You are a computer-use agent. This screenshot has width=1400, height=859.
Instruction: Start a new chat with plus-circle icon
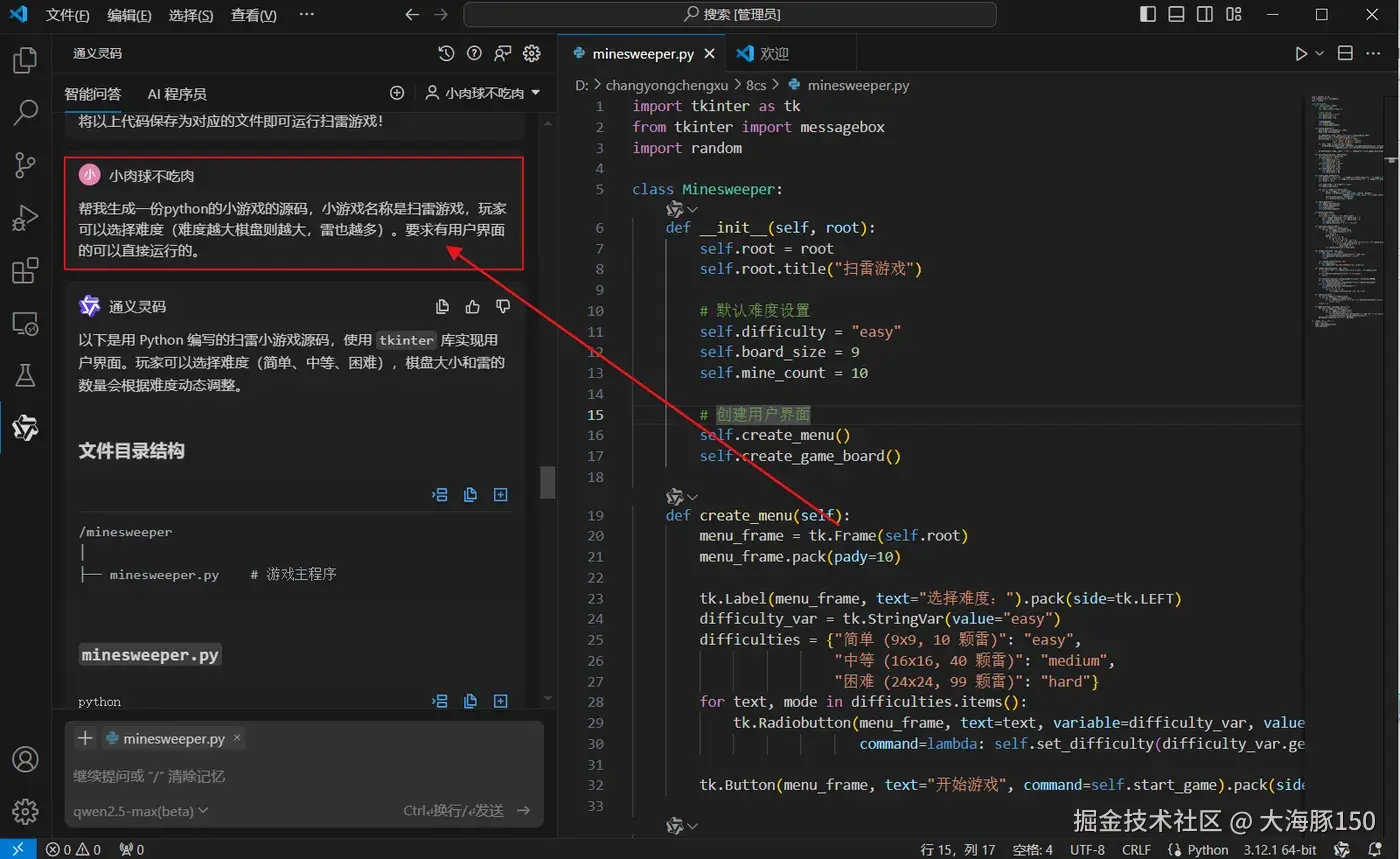(x=397, y=93)
